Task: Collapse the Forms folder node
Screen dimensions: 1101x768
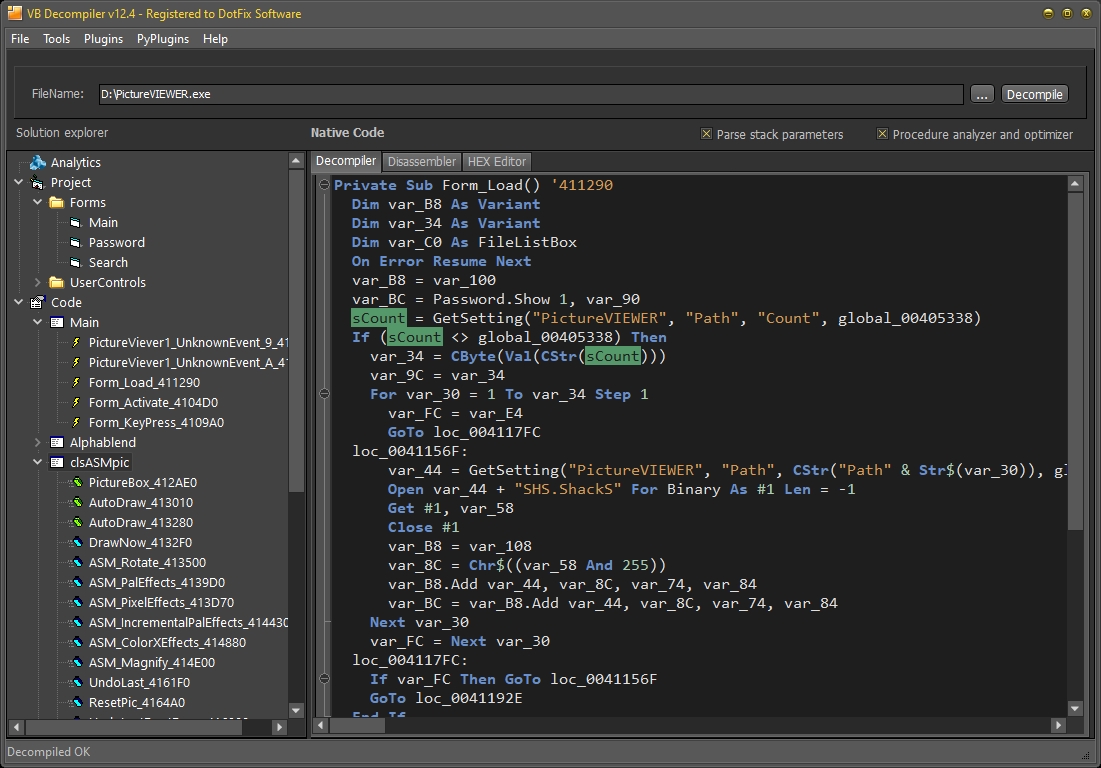Action: pyautogui.click(x=38, y=202)
